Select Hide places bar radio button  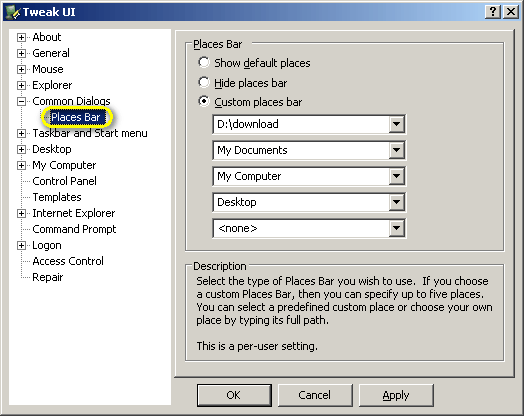pyautogui.click(x=204, y=82)
